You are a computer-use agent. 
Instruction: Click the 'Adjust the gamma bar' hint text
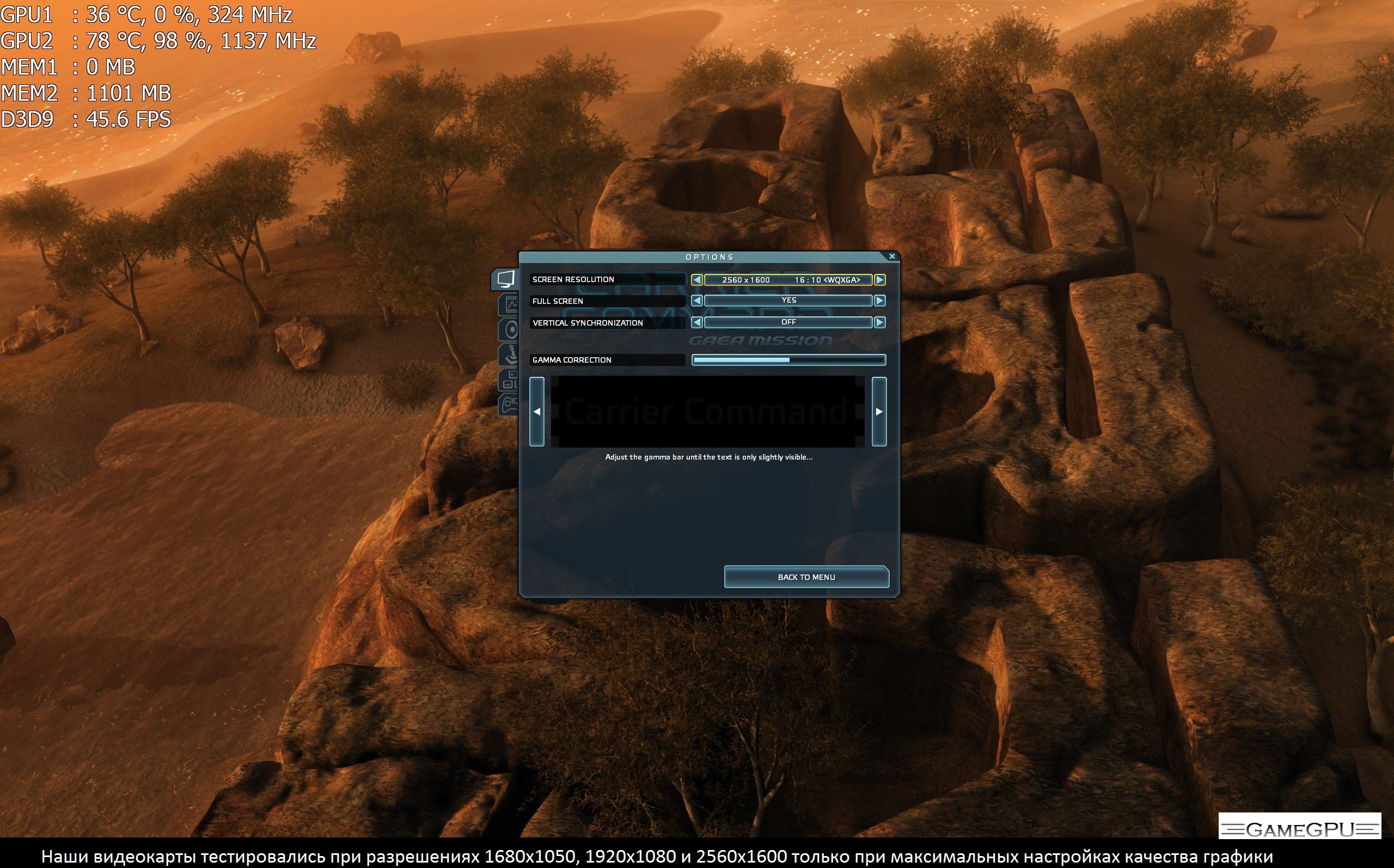click(709, 457)
